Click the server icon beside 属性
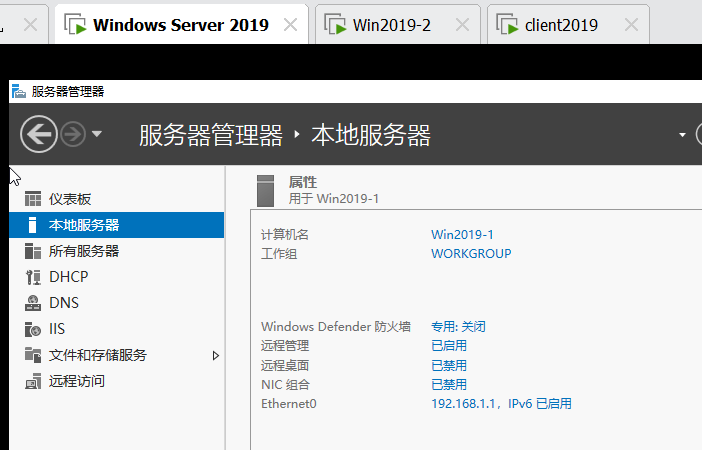Screen dimensions: 702x450 pyautogui.click(x=265, y=191)
